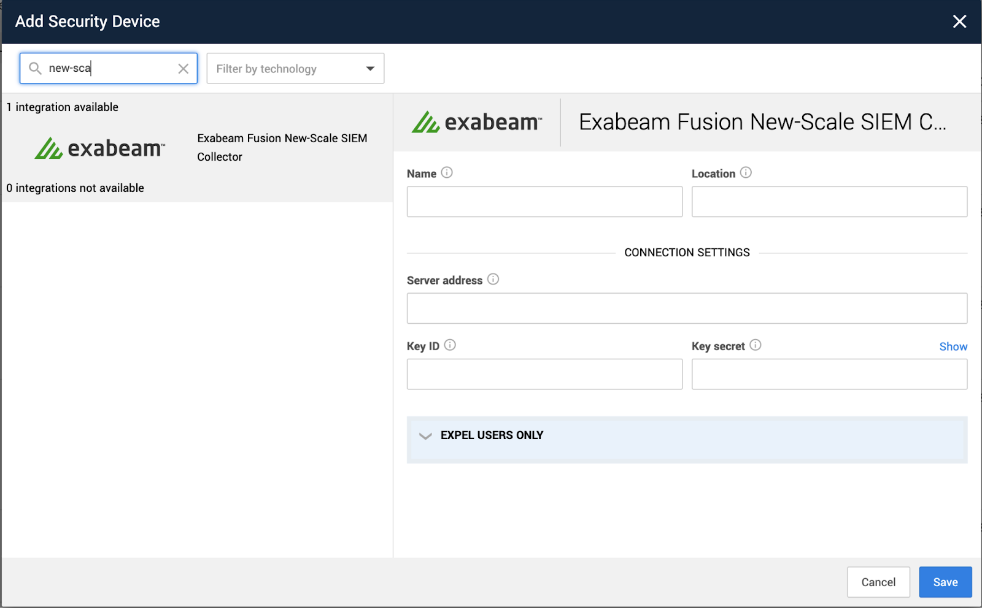Expand the EXPEL USERS ONLY section
Viewport: 982px width, 608px height.
coord(687,440)
